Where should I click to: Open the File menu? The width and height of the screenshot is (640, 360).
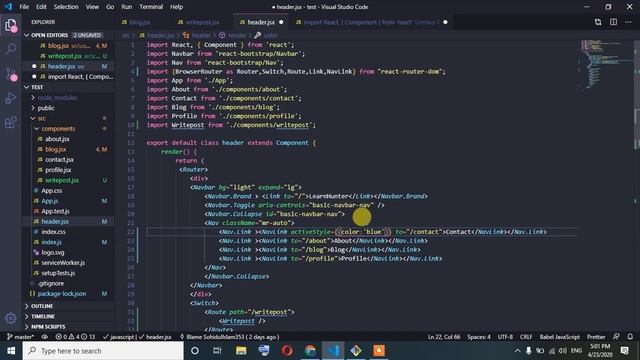pos(24,7)
